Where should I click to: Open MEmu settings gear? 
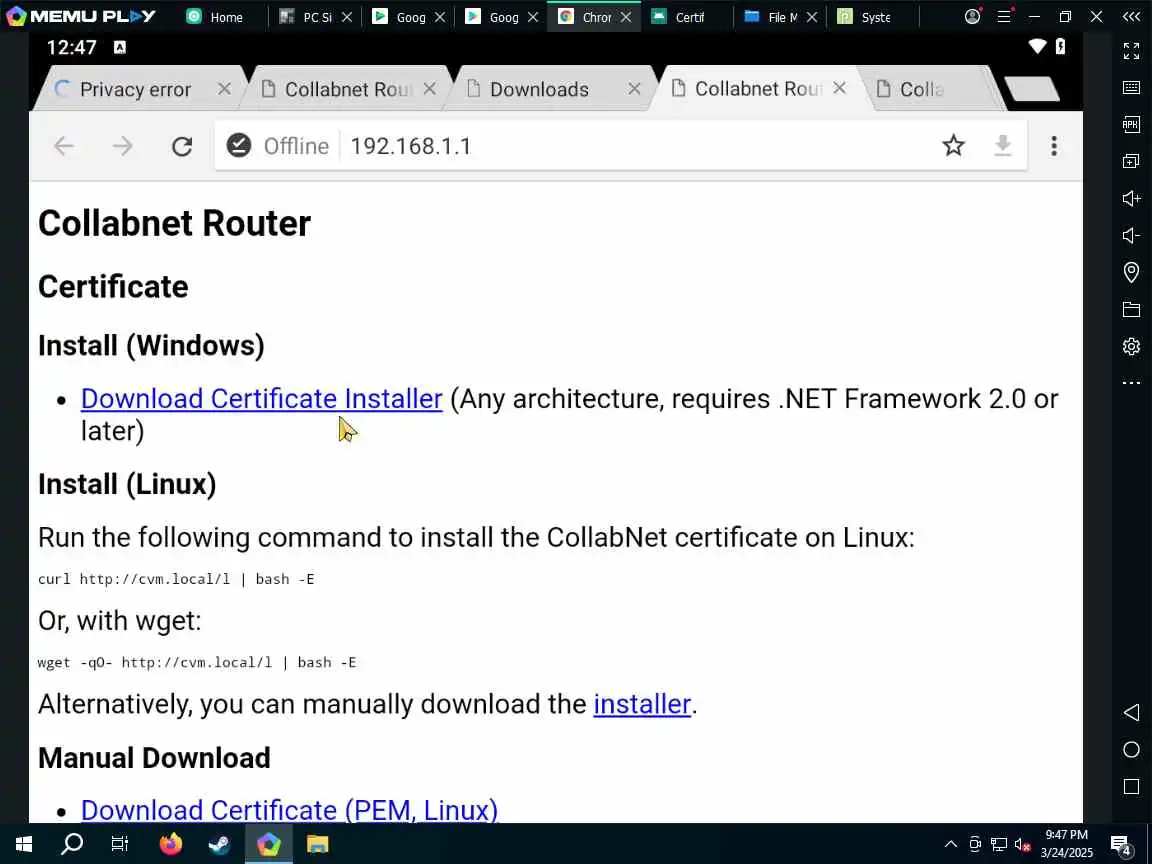pos(1131,346)
